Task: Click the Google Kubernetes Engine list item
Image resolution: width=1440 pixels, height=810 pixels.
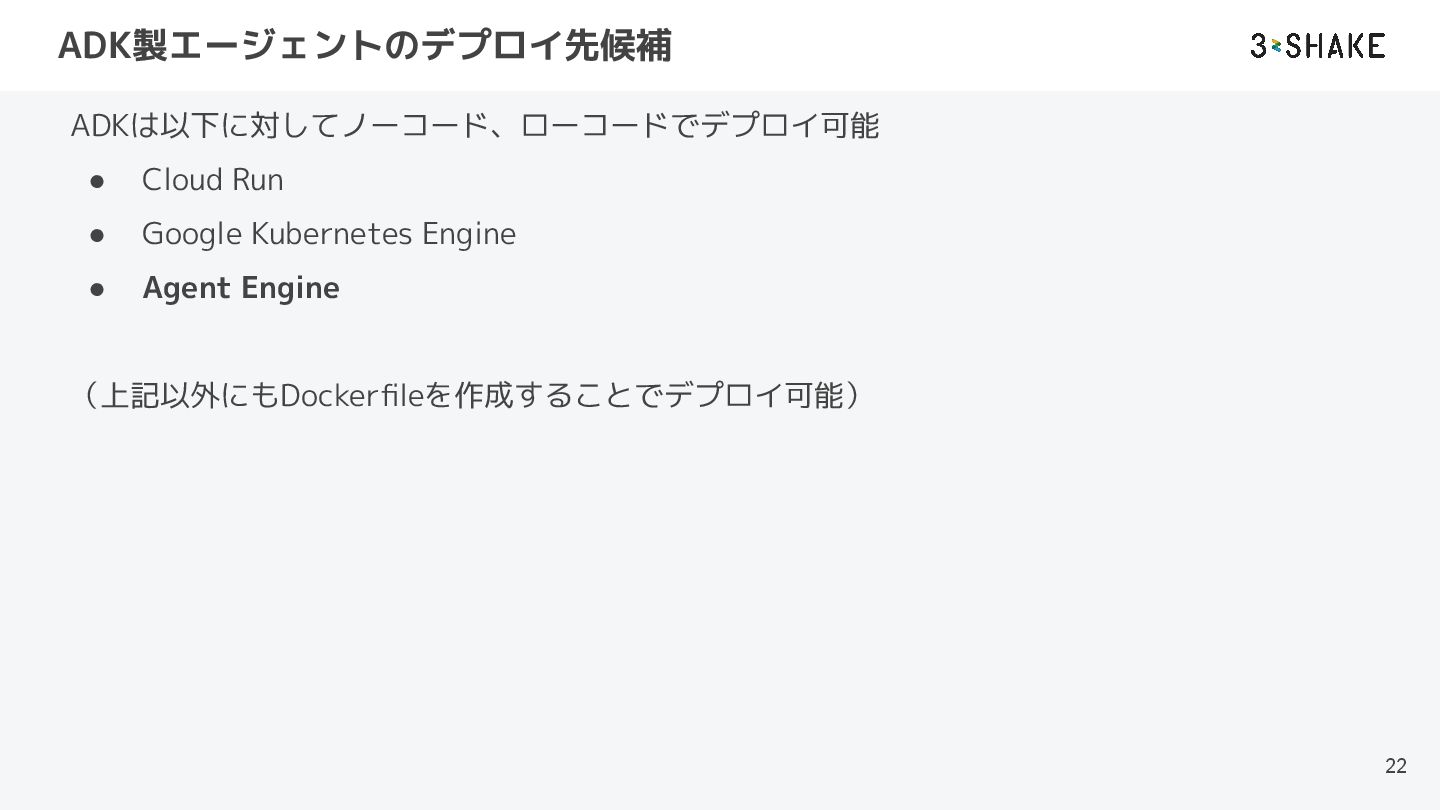Action: (329, 234)
